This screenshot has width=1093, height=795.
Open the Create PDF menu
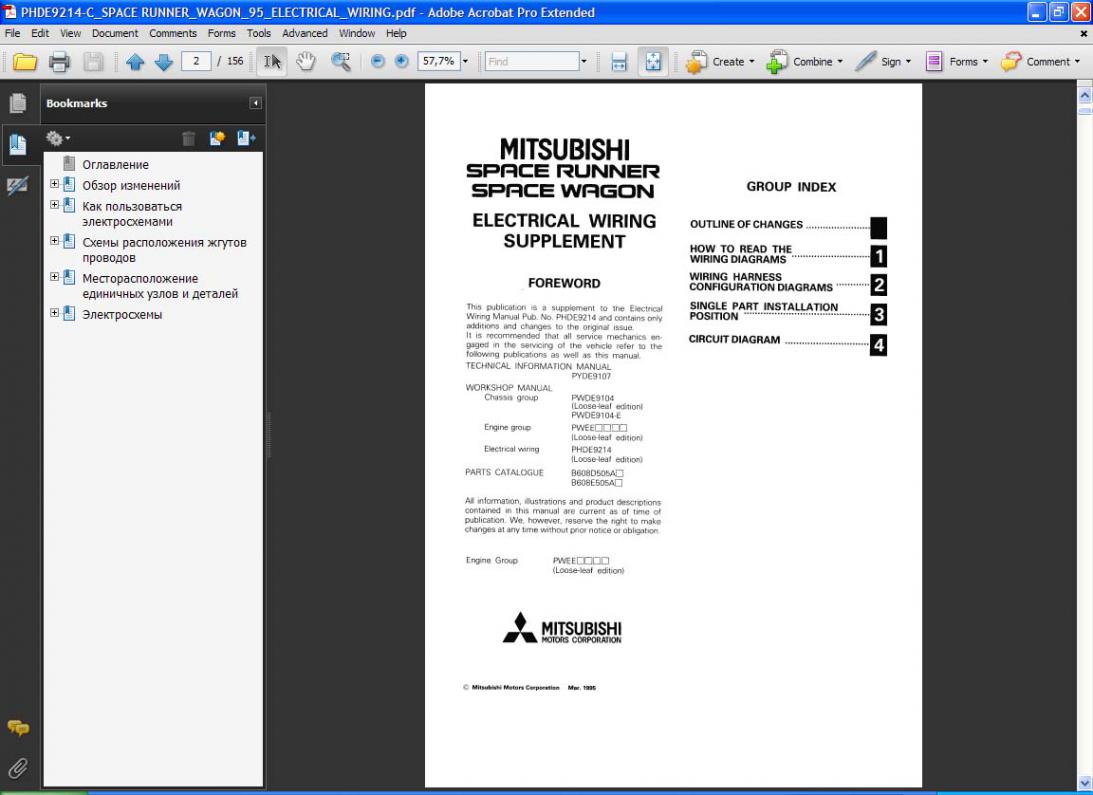720,61
